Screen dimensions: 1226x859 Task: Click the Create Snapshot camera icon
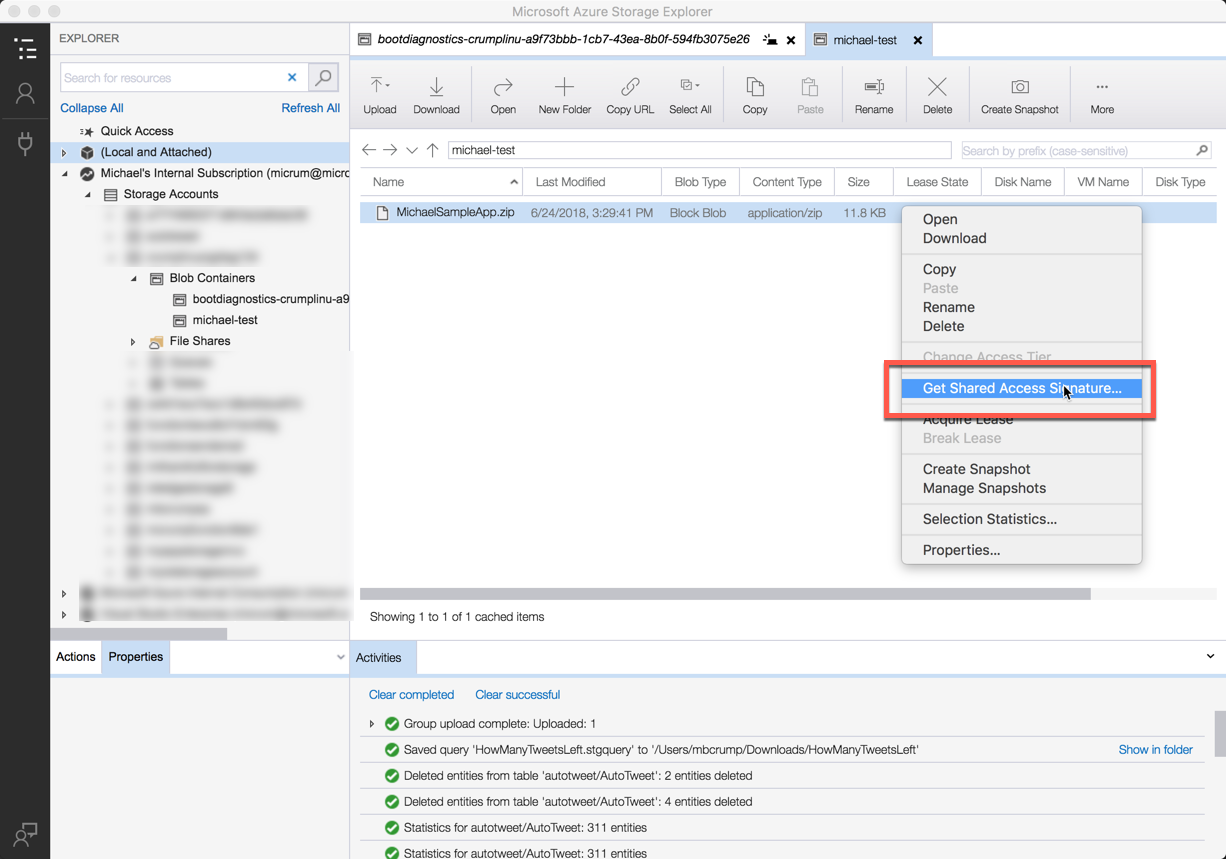click(1019, 88)
